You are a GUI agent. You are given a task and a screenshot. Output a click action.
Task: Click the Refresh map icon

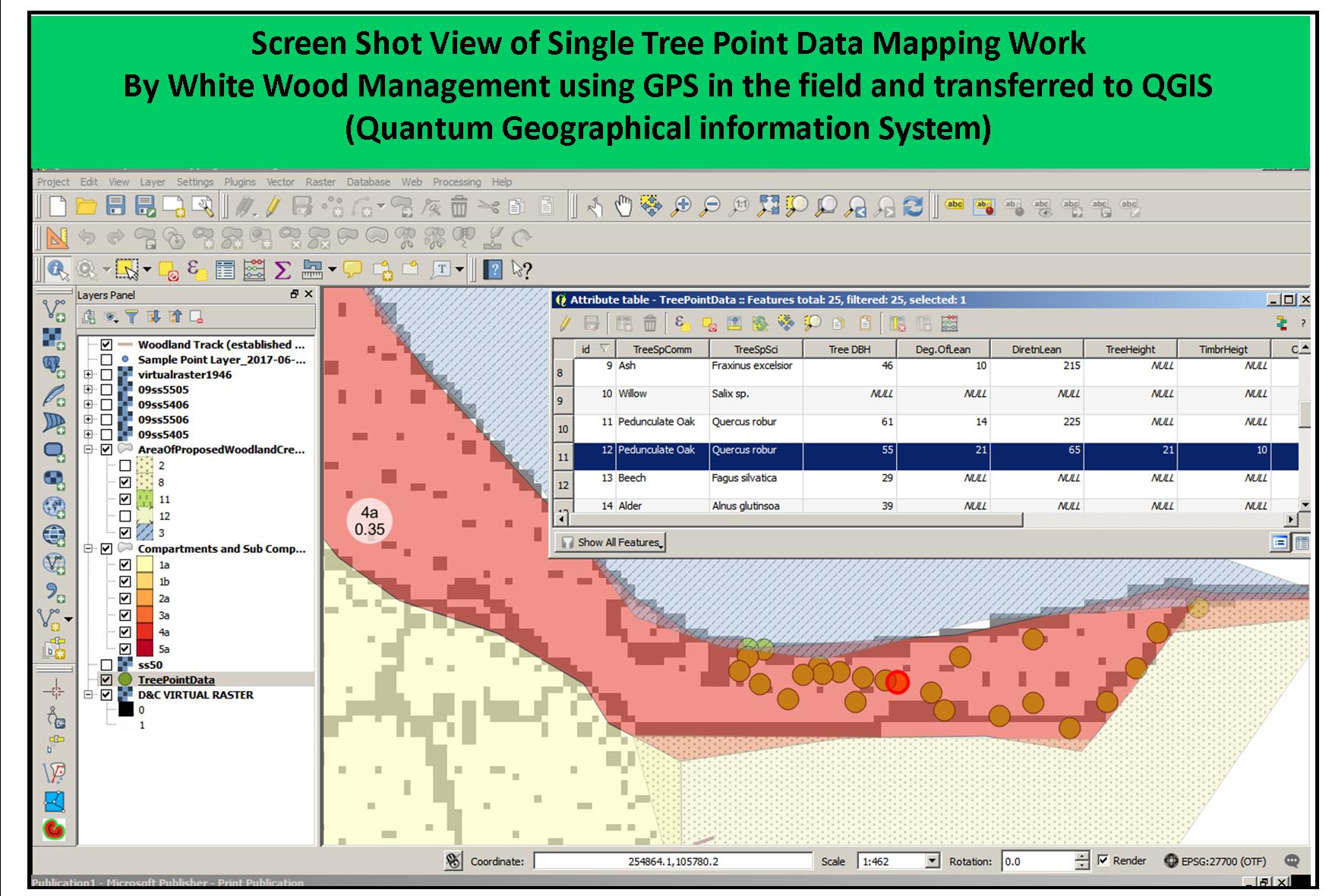[913, 206]
